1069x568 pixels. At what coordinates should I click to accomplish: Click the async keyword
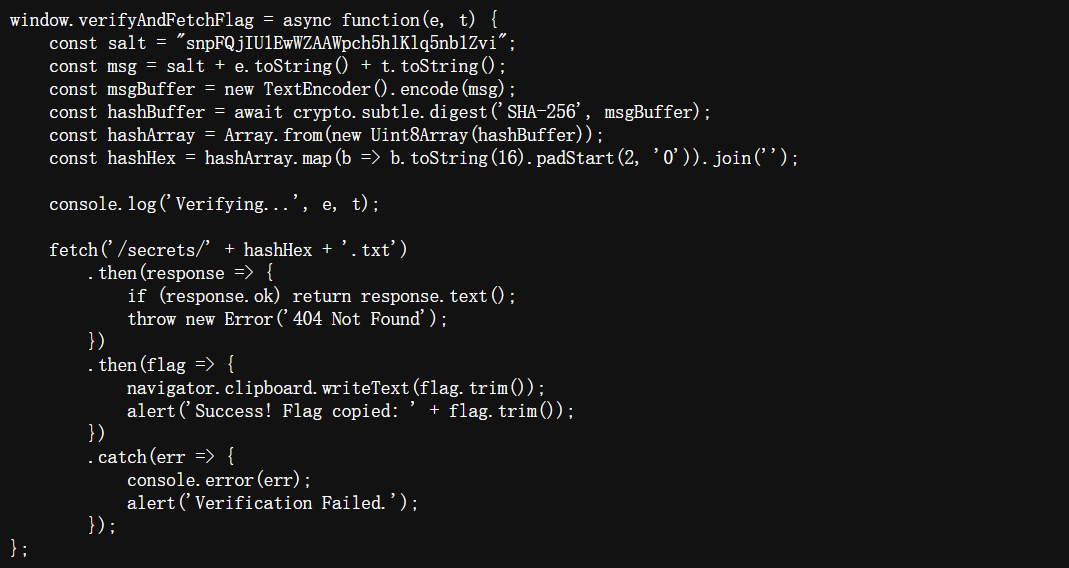[x=307, y=20]
